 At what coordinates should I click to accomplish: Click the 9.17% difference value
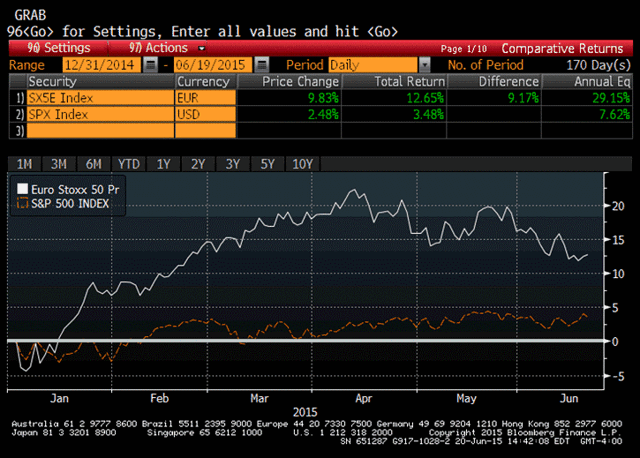point(523,98)
